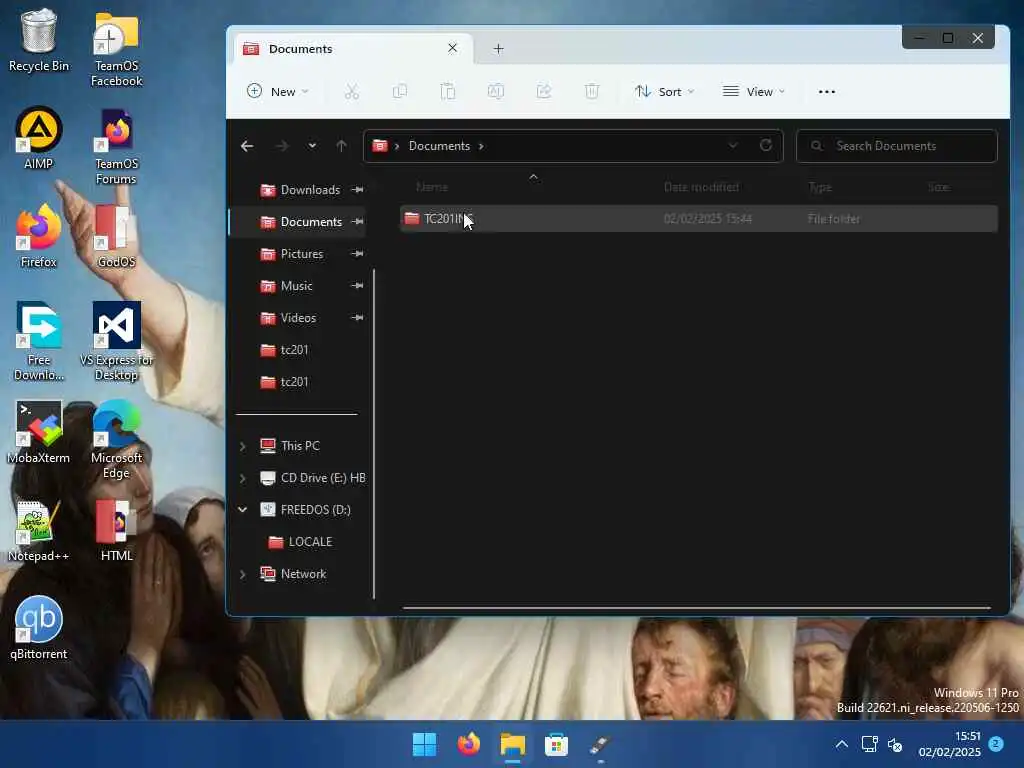Open the New dropdown menu
This screenshot has height=768, width=1024.
click(278, 91)
